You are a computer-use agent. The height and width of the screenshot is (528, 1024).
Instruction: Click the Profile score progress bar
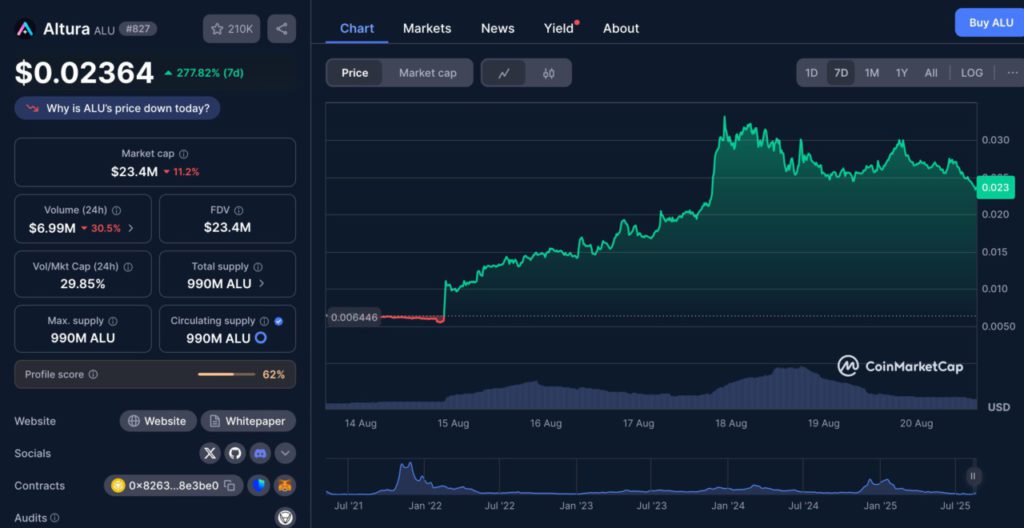click(229, 374)
